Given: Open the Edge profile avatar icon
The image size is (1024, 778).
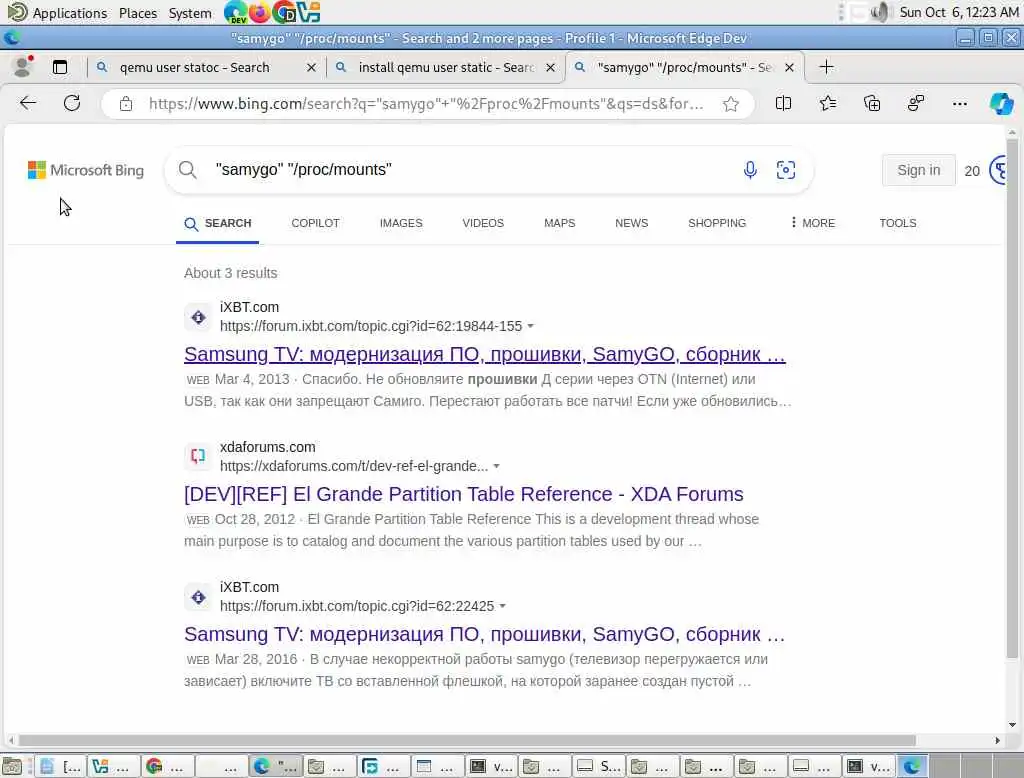Looking at the screenshot, I should (x=23, y=67).
